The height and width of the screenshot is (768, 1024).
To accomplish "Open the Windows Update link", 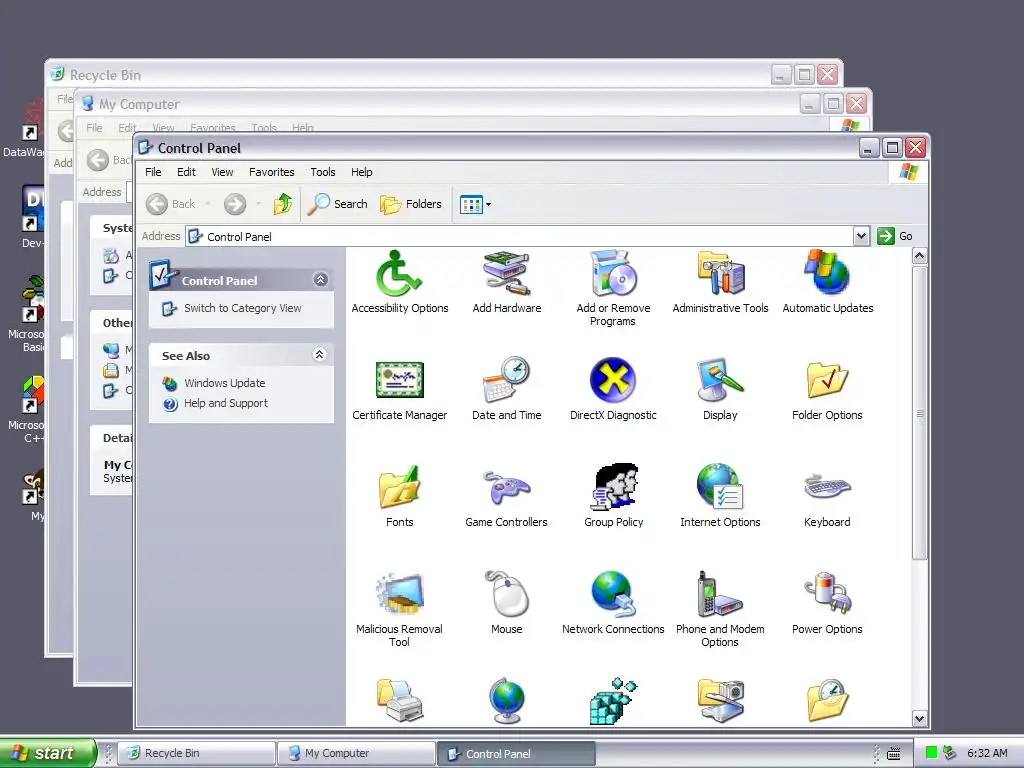I will click(x=225, y=383).
